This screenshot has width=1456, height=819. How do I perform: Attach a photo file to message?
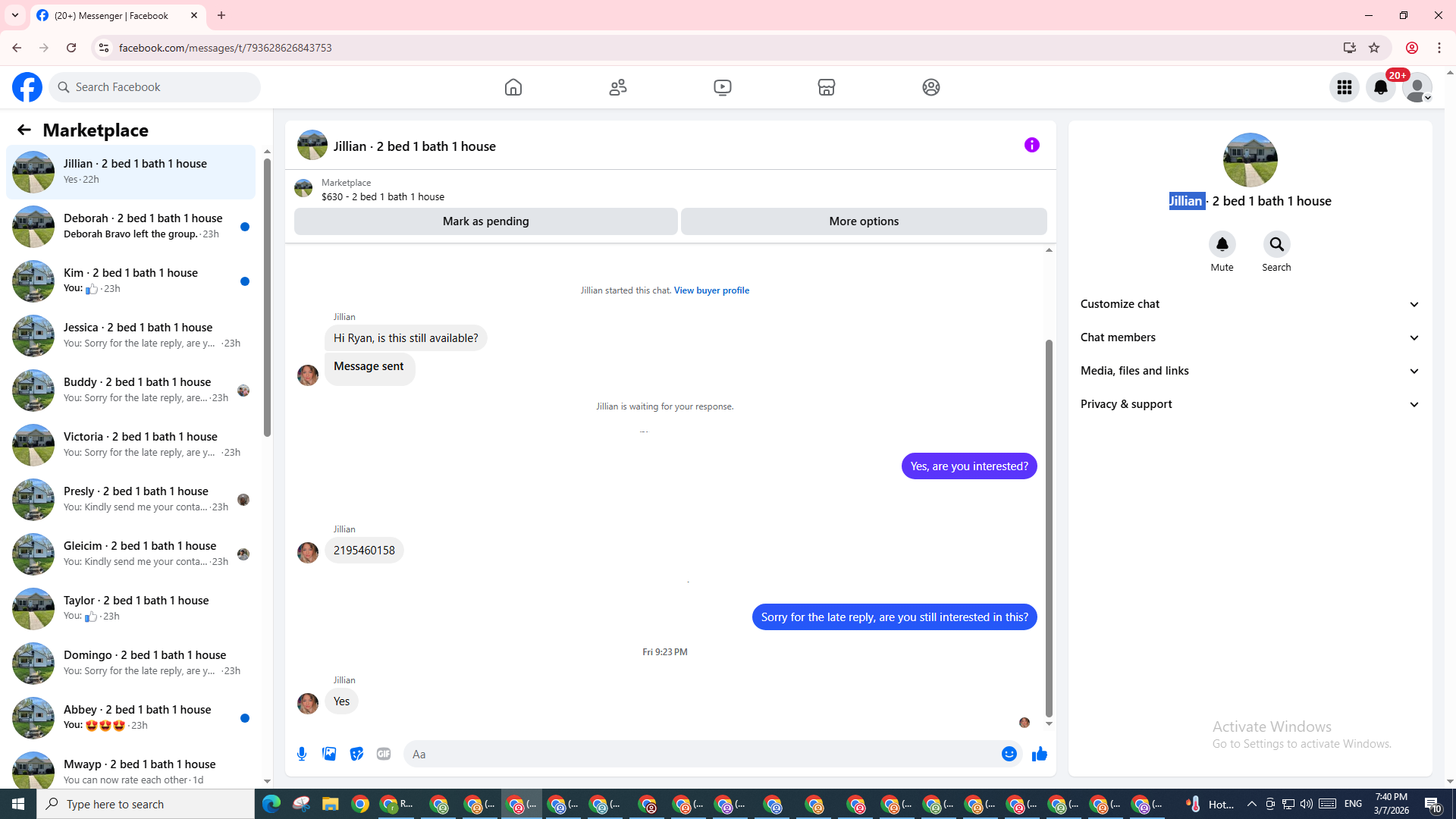pos(329,754)
